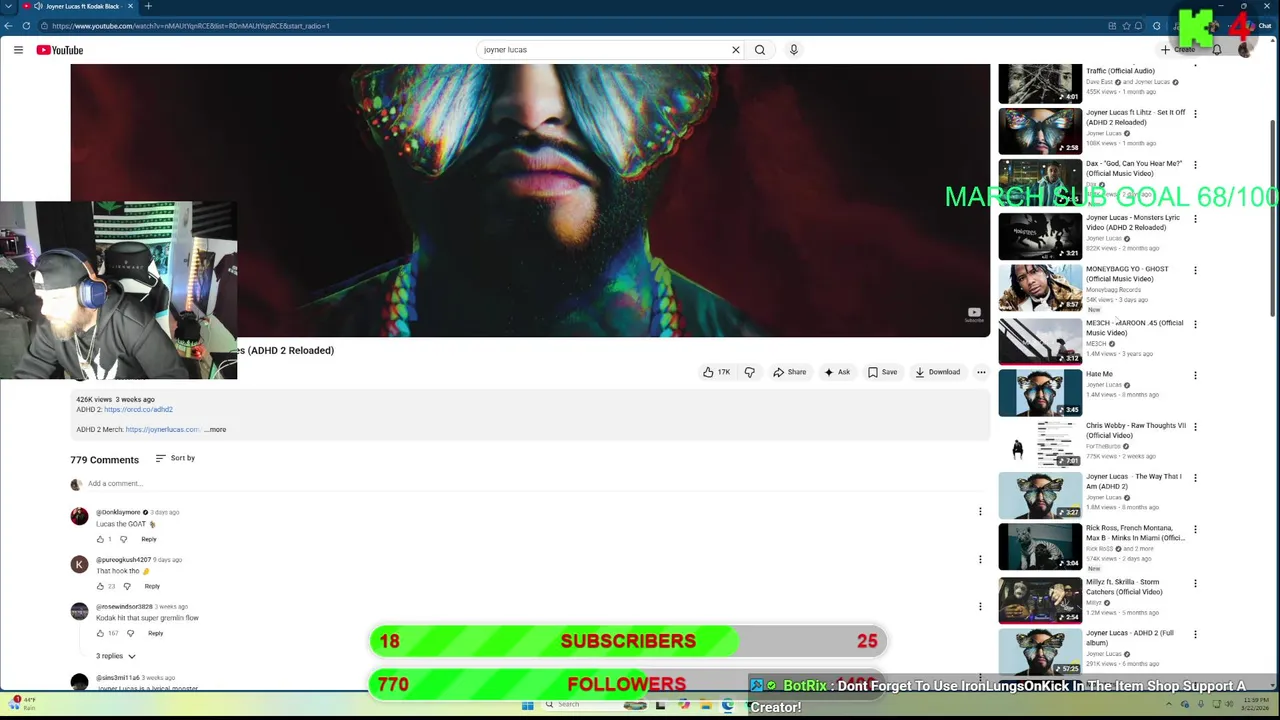Switch to the Joyner Lucas ft Kodak Black tab

tap(78, 6)
